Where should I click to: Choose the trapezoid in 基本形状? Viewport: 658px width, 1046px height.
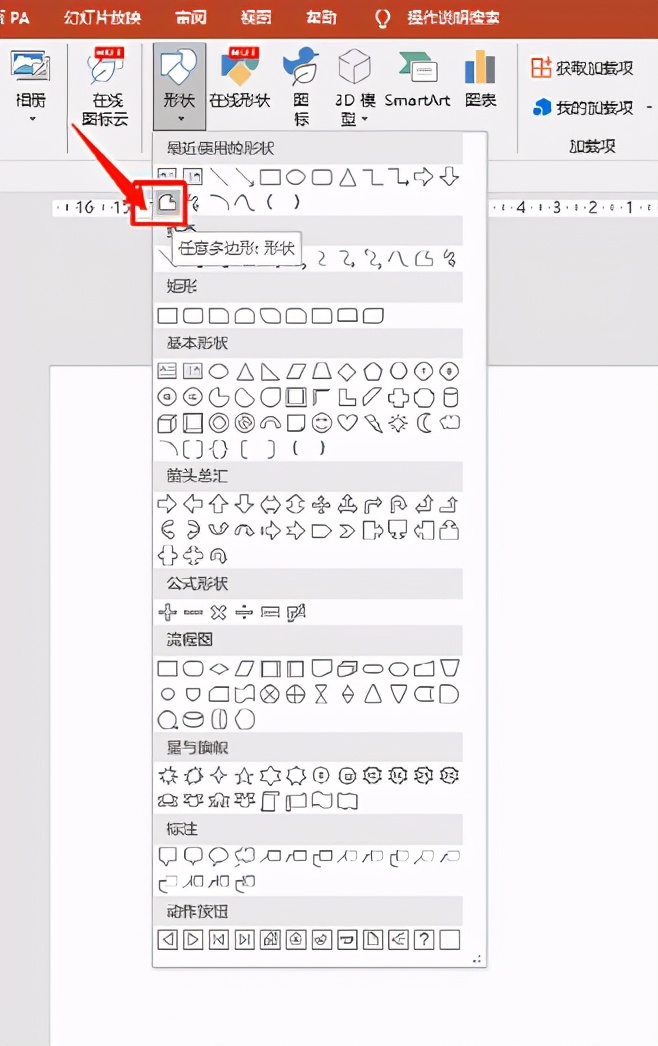322,371
